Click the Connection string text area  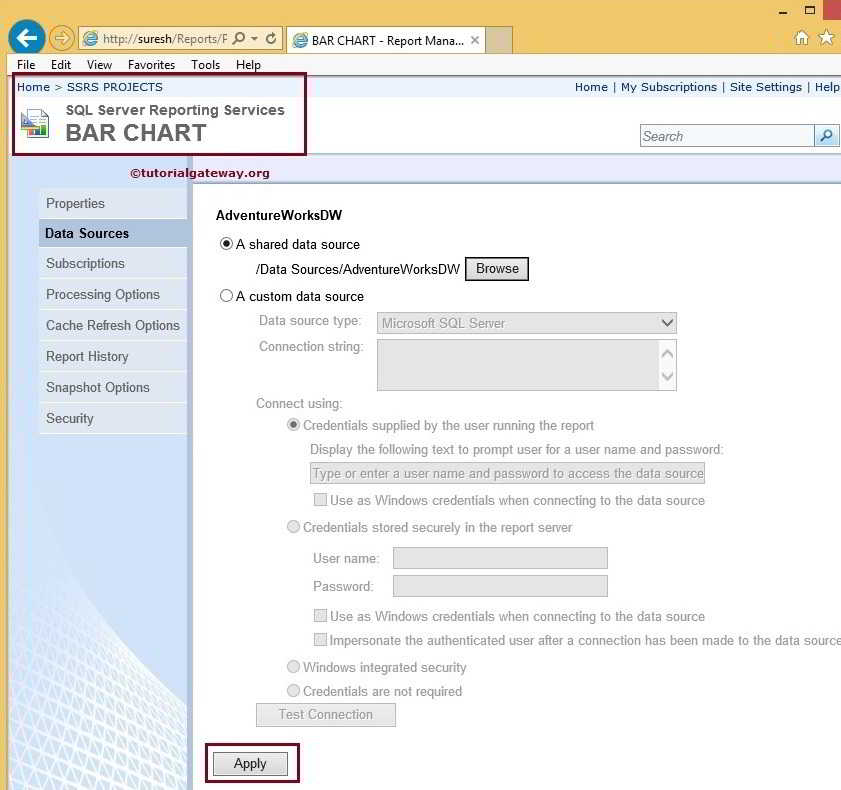518,365
